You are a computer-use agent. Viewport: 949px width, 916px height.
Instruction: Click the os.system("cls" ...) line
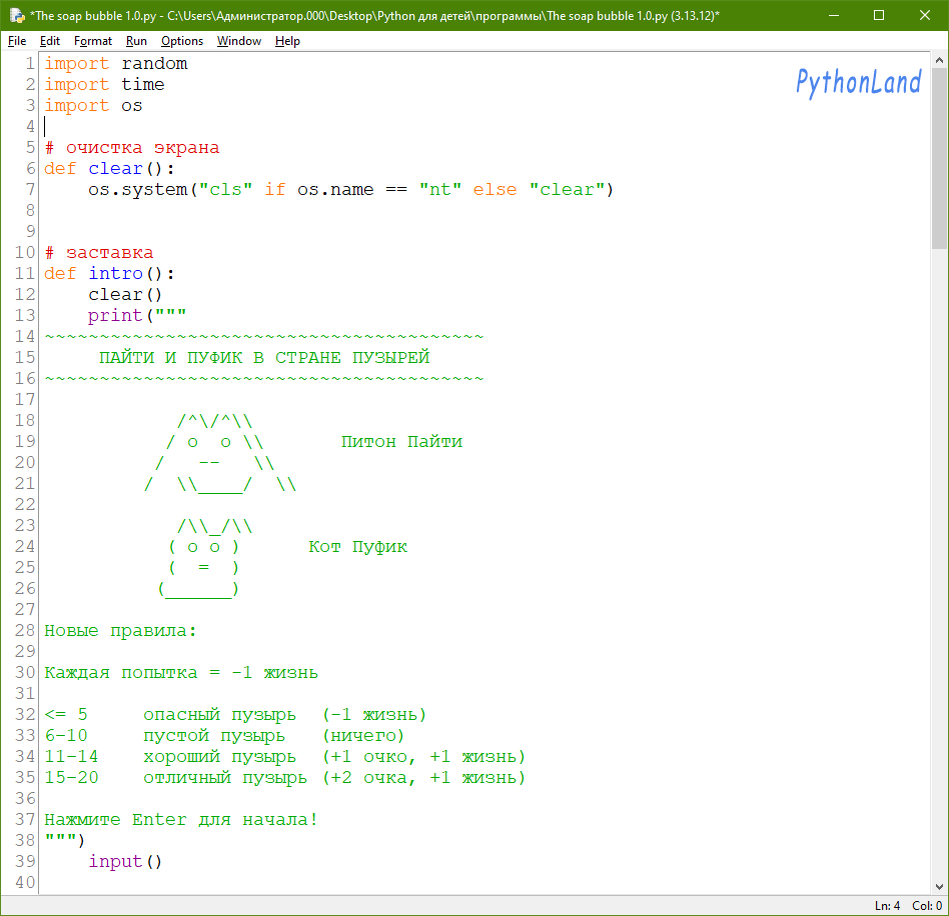coord(351,189)
